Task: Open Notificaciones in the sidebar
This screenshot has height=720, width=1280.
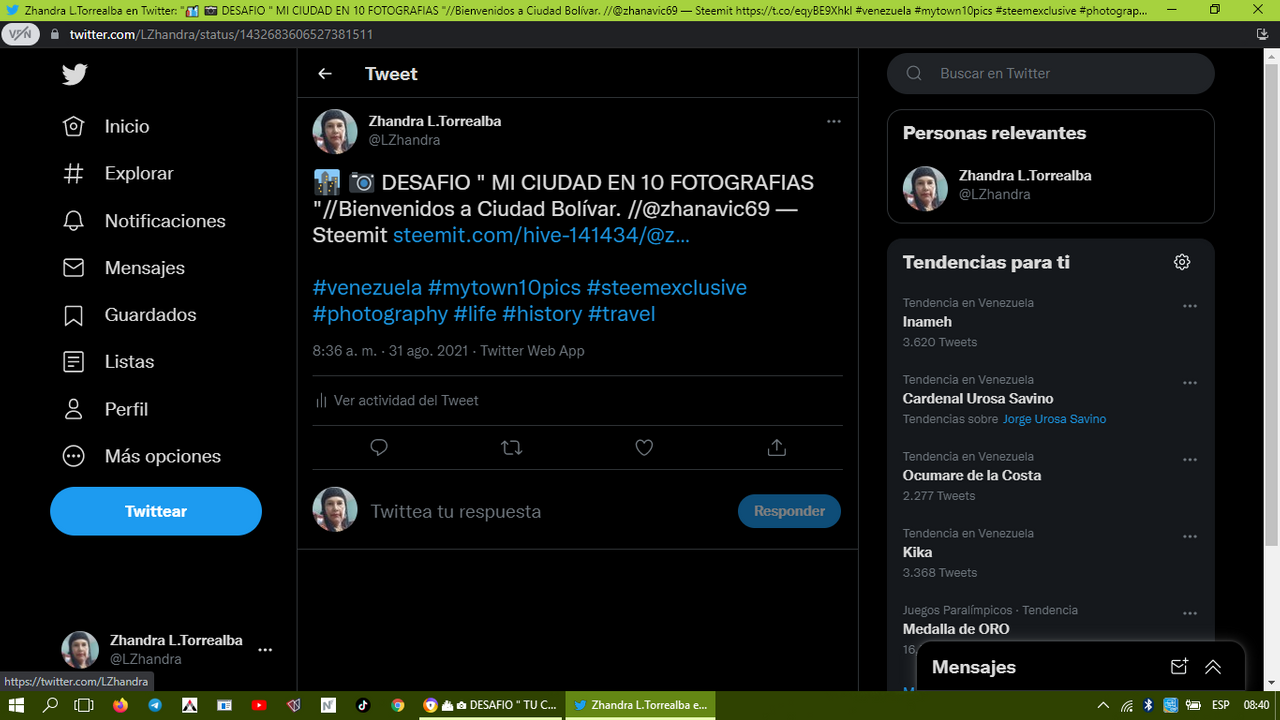Action: 144,221
